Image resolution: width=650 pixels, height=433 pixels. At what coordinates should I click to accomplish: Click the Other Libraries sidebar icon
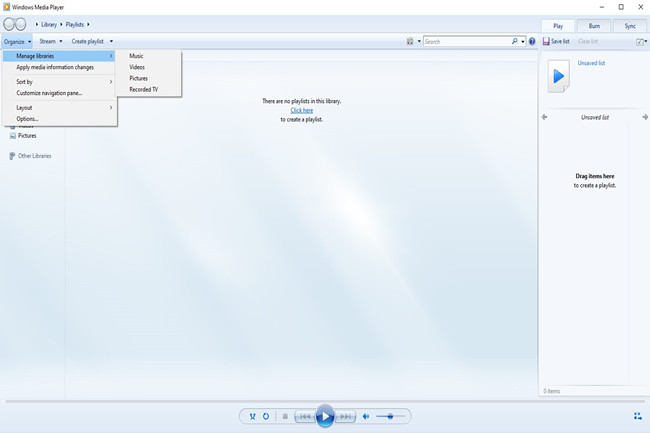point(12,156)
